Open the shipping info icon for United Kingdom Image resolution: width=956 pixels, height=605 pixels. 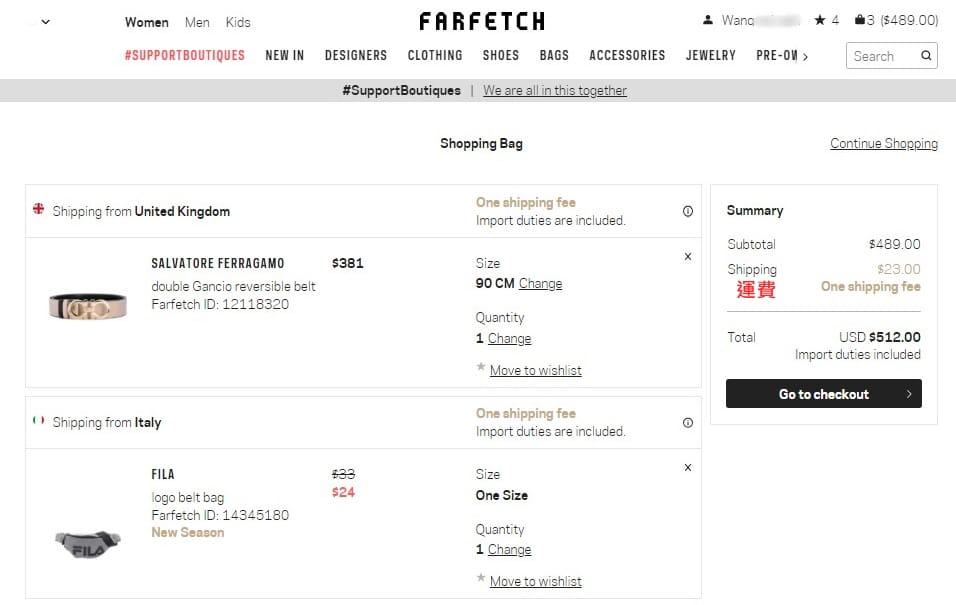point(688,211)
